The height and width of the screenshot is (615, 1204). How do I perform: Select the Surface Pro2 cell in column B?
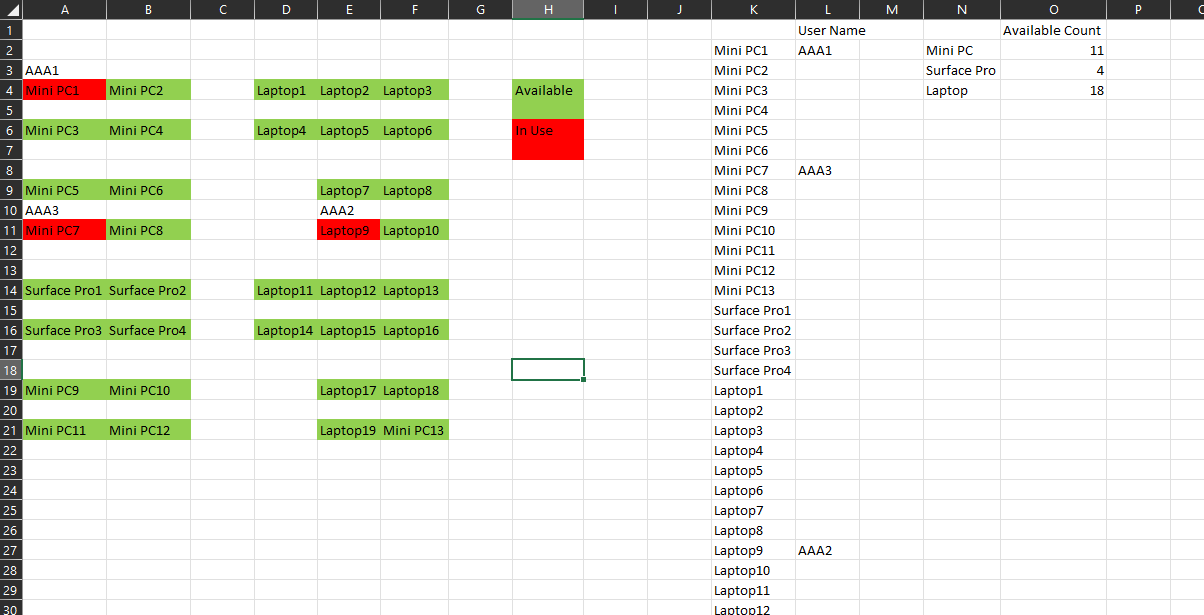pos(148,290)
